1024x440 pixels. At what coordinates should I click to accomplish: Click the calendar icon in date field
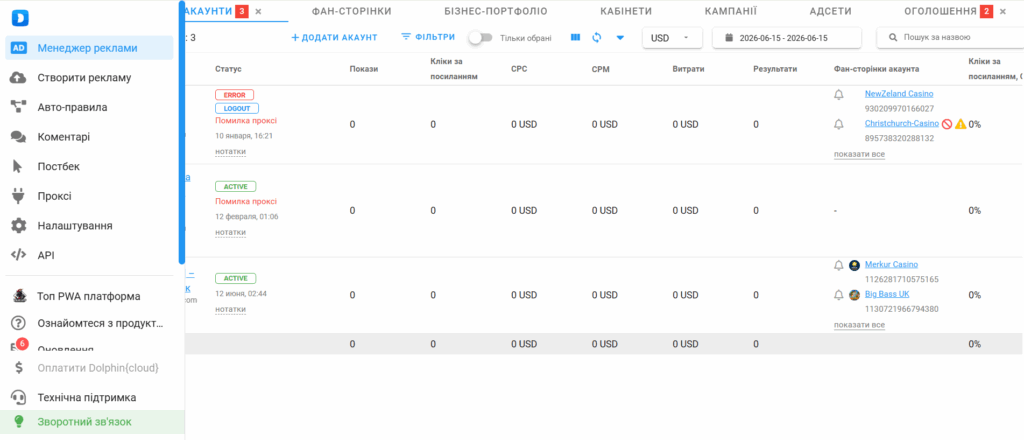click(729, 38)
